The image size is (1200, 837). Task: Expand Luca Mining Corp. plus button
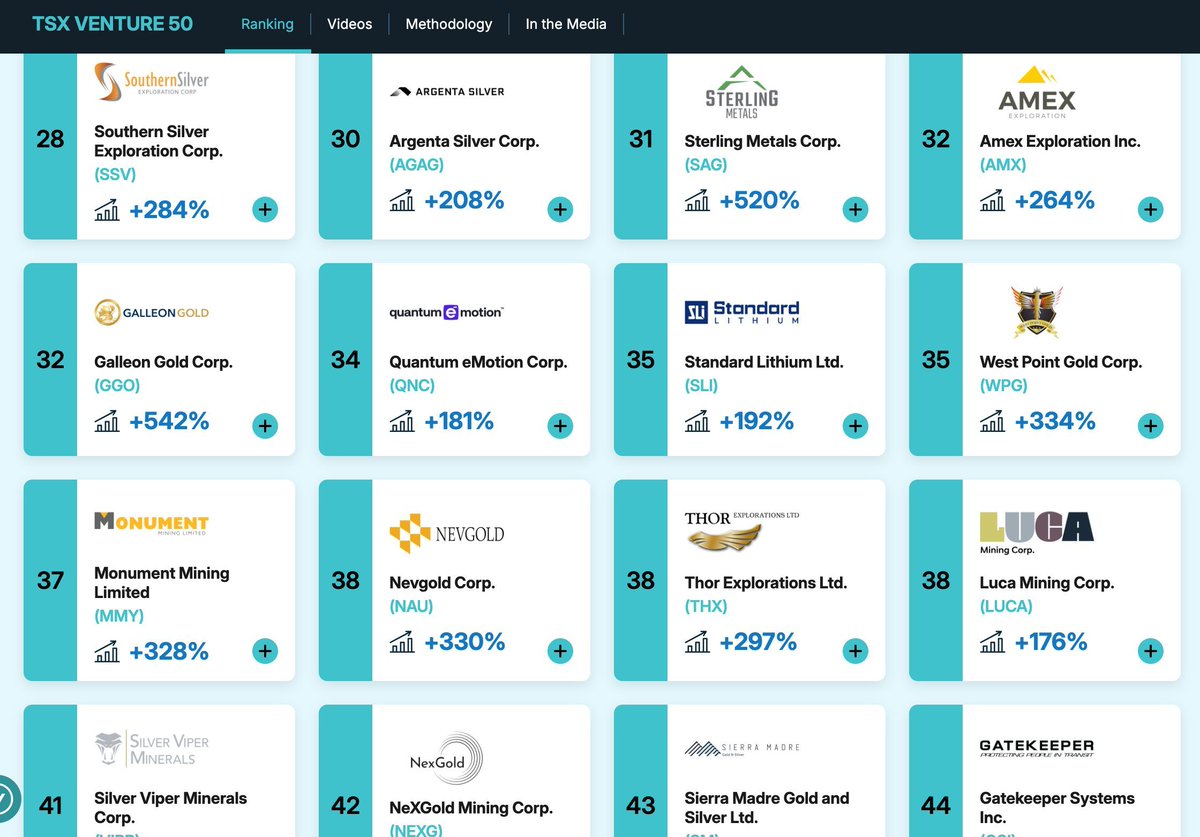click(x=1151, y=651)
